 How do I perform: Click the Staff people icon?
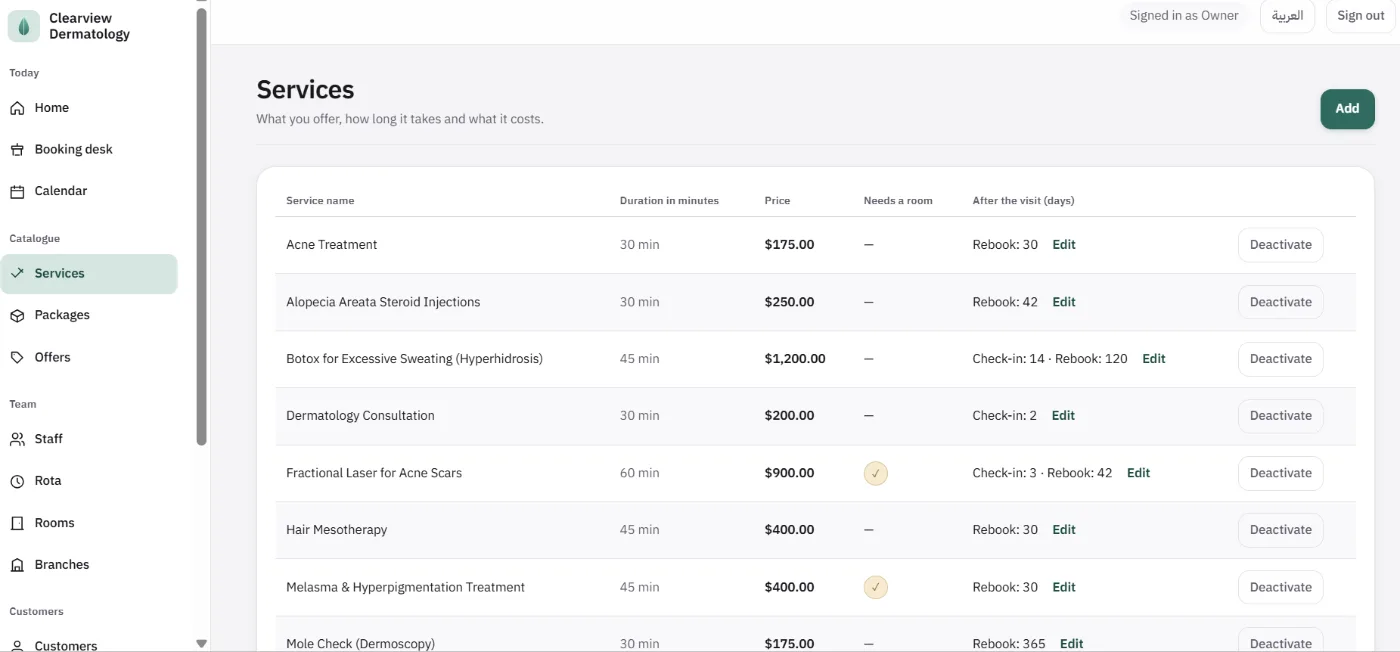(x=17, y=439)
